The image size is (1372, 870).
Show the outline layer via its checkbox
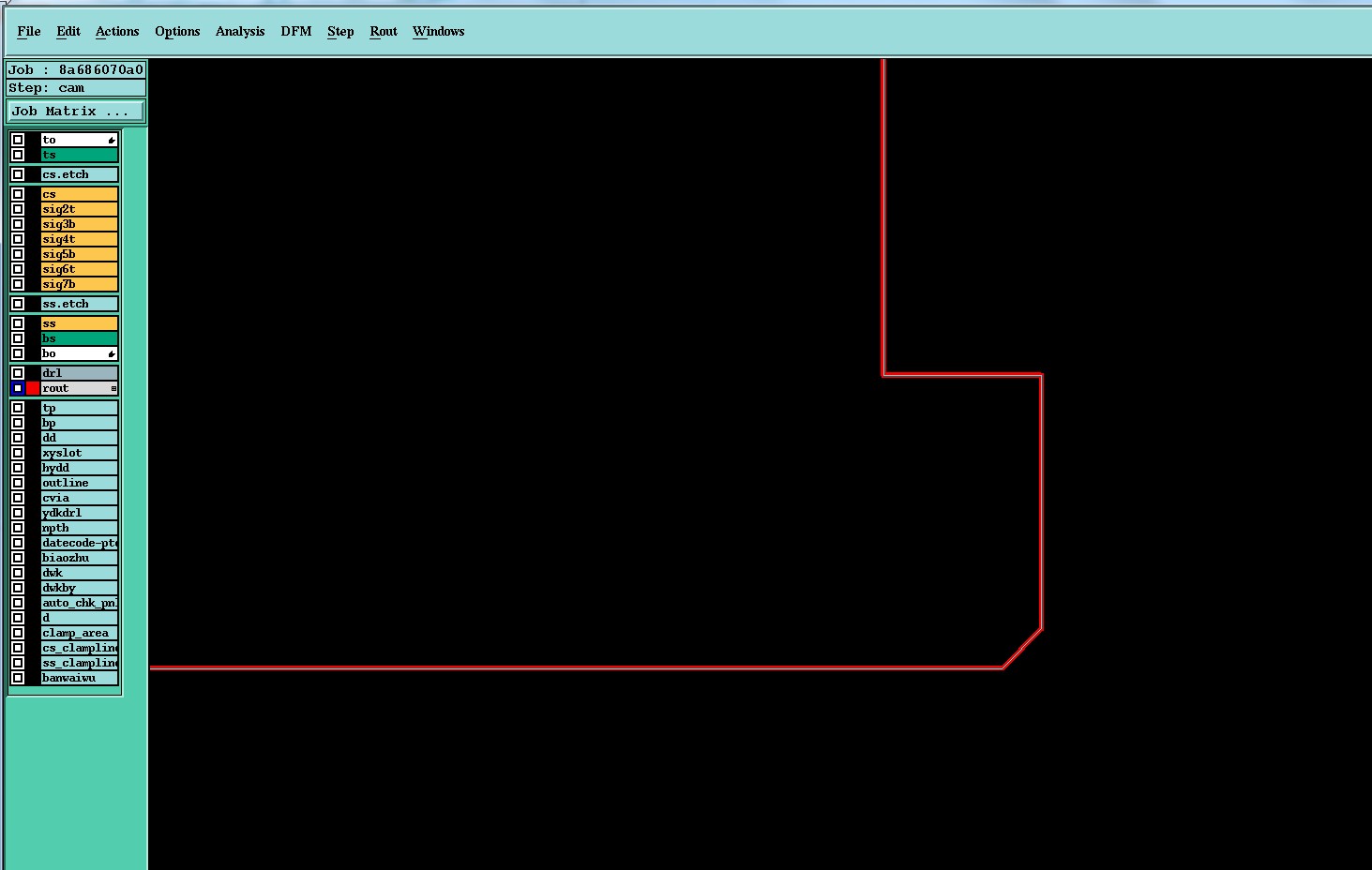[x=18, y=483]
